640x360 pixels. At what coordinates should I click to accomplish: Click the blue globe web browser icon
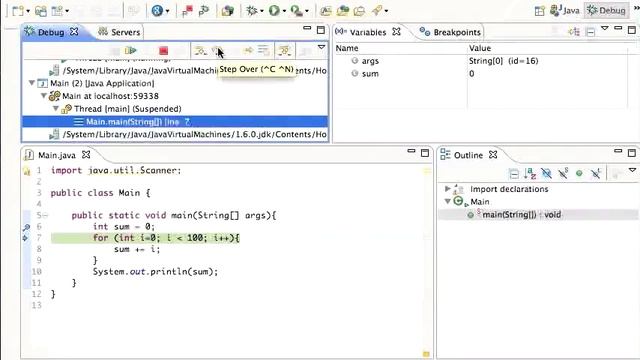(157, 11)
